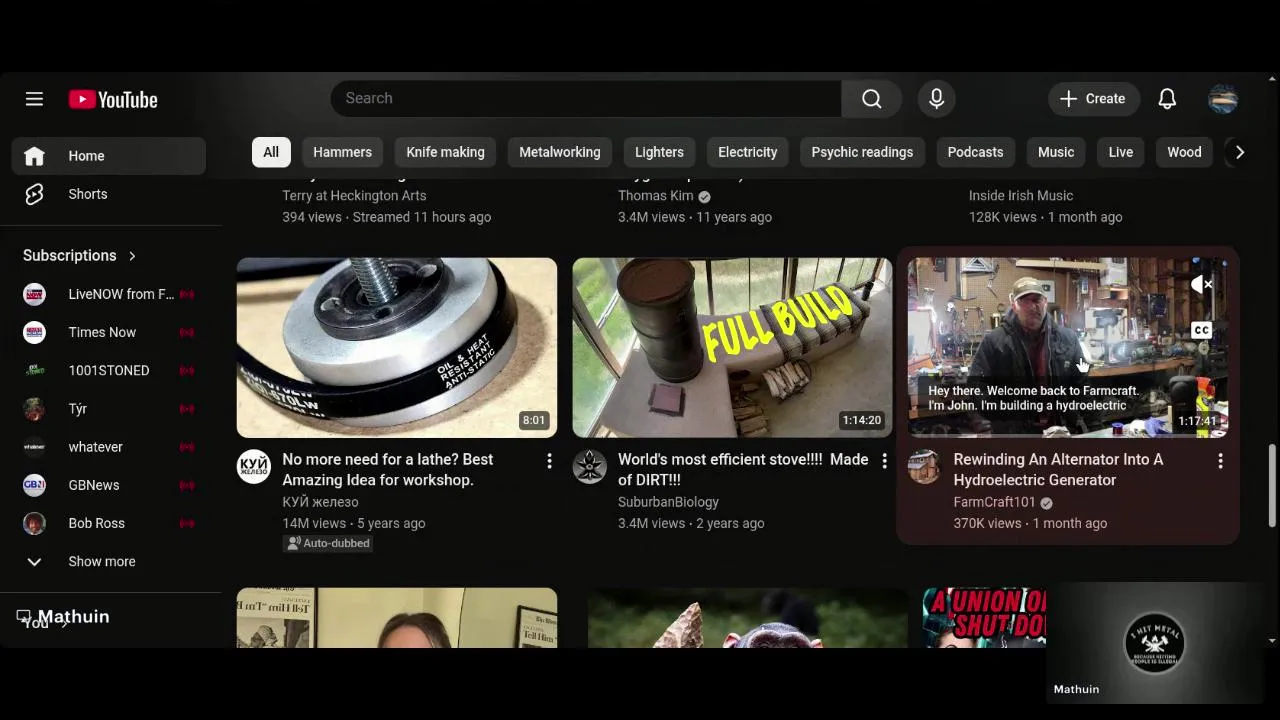This screenshot has width=1280, height=720.
Task: Open title Rewinding An Alternator Into A Hydroelectric Generator
Action: coord(1058,470)
